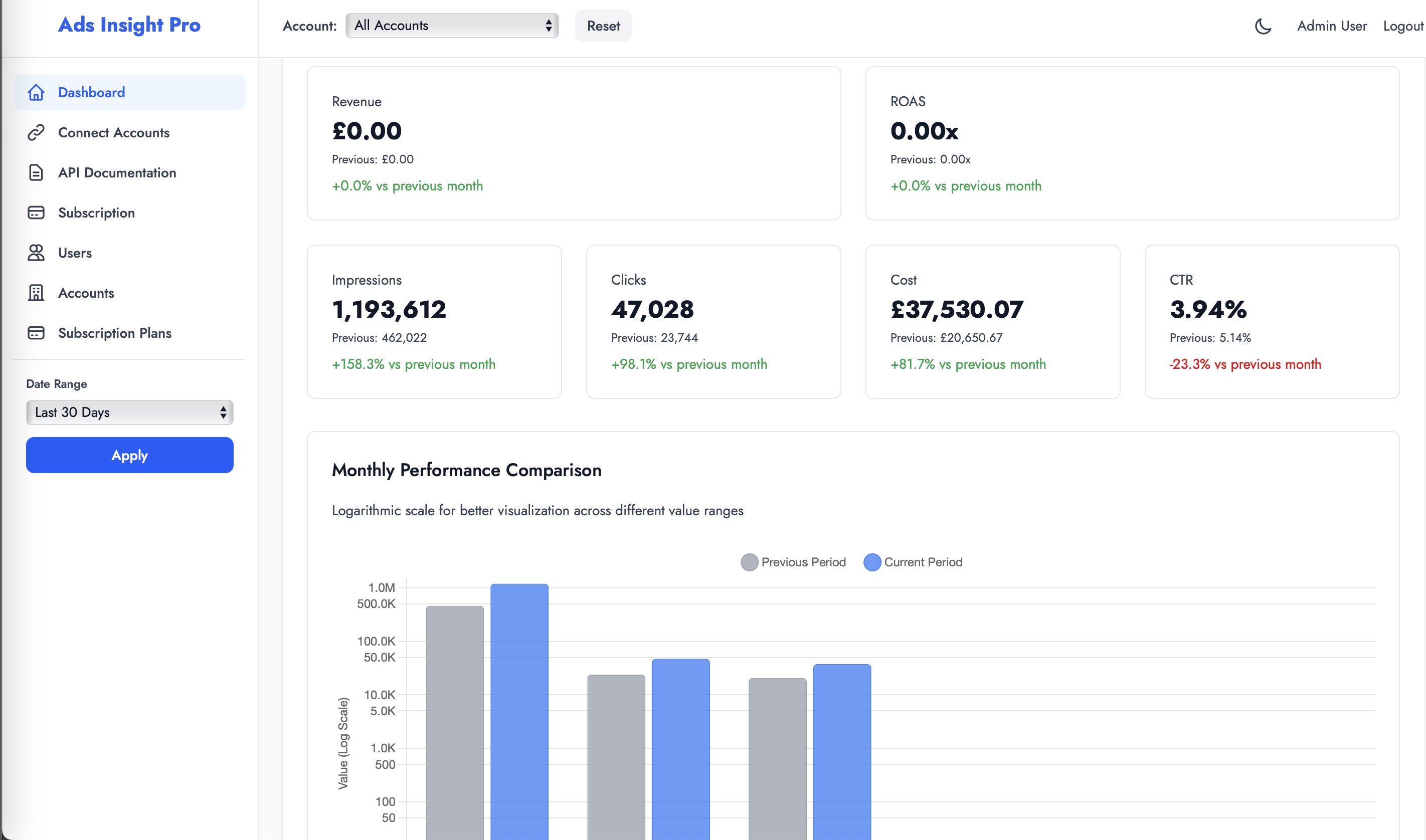This screenshot has width=1426, height=840.
Task: Click the Dashboard home icon
Action: (x=36, y=92)
